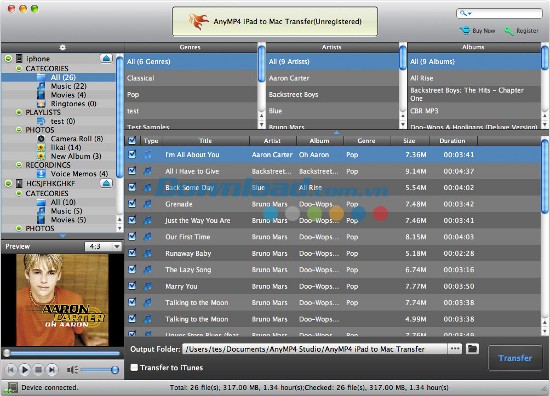This screenshot has height=396, width=550.
Task: Click the gear settings icon above device tree
Action: (x=62, y=47)
